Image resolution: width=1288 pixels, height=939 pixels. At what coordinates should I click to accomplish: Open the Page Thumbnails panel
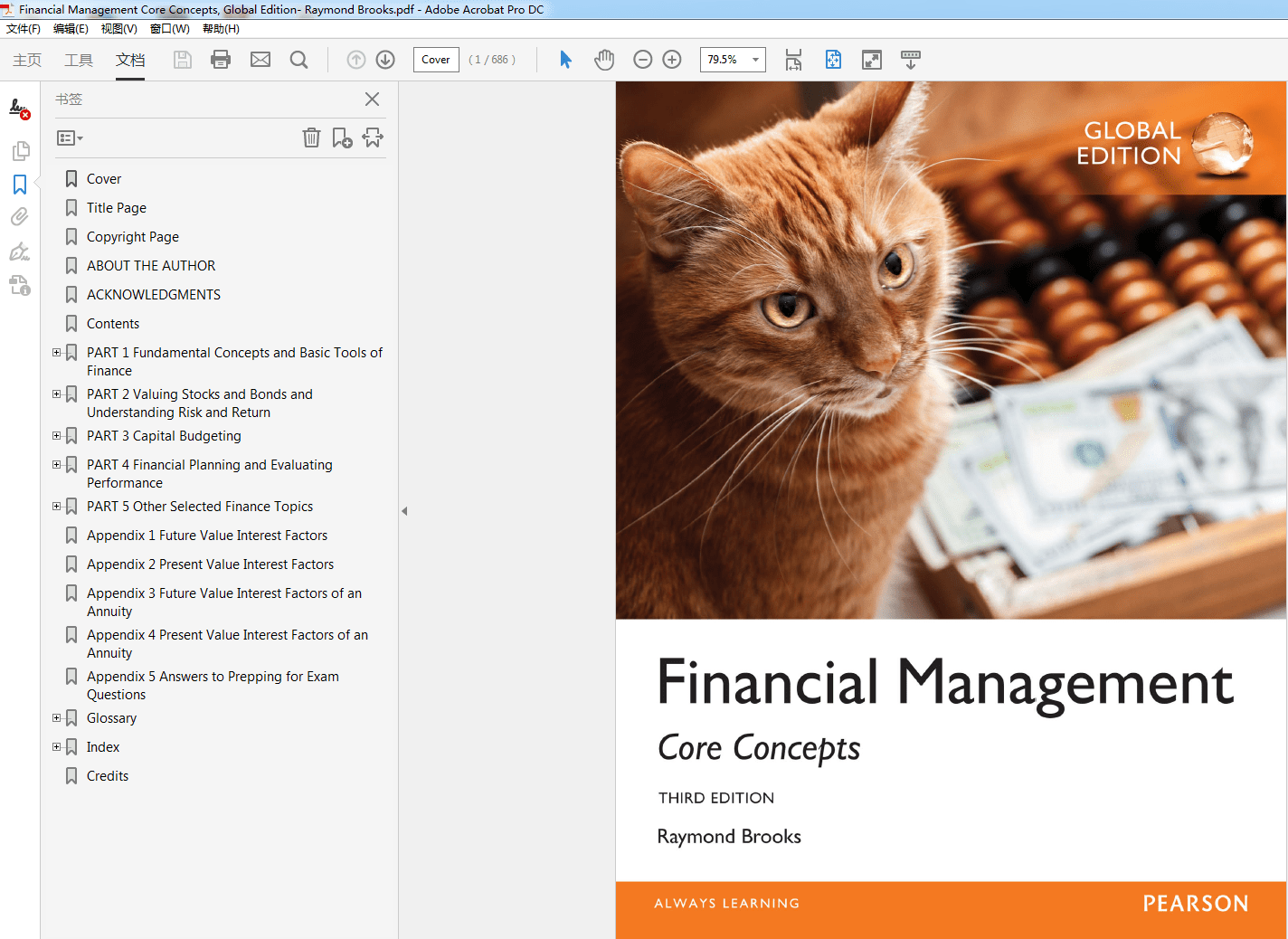pos(20,150)
